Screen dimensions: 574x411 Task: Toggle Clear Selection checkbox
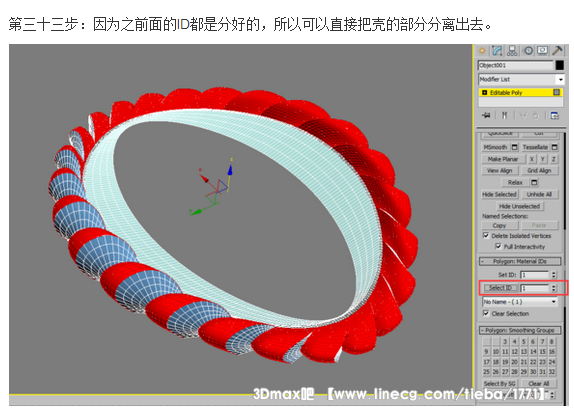(486, 313)
